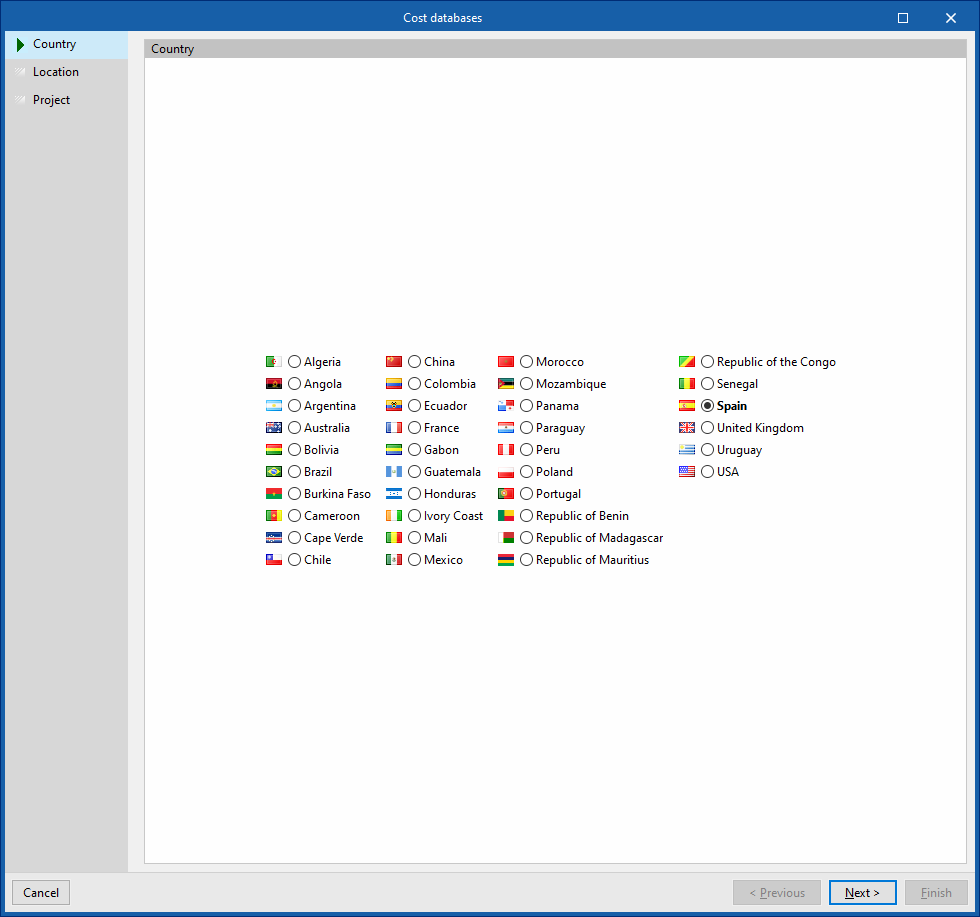
Task: Click the Cape Verde flag icon
Action: pyautogui.click(x=274, y=538)
